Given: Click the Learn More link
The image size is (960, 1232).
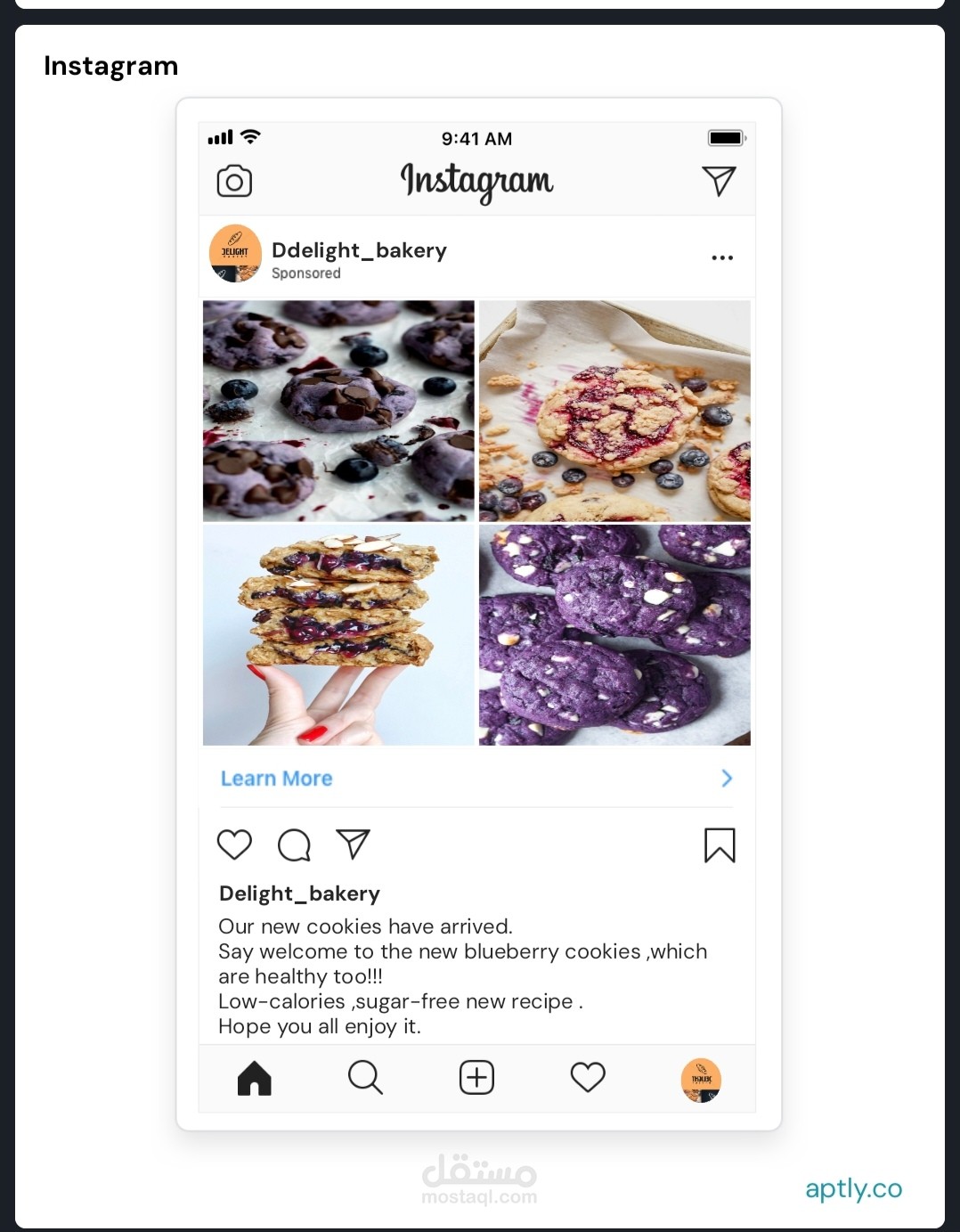Looking at the screenshot, I should [276, 778].
